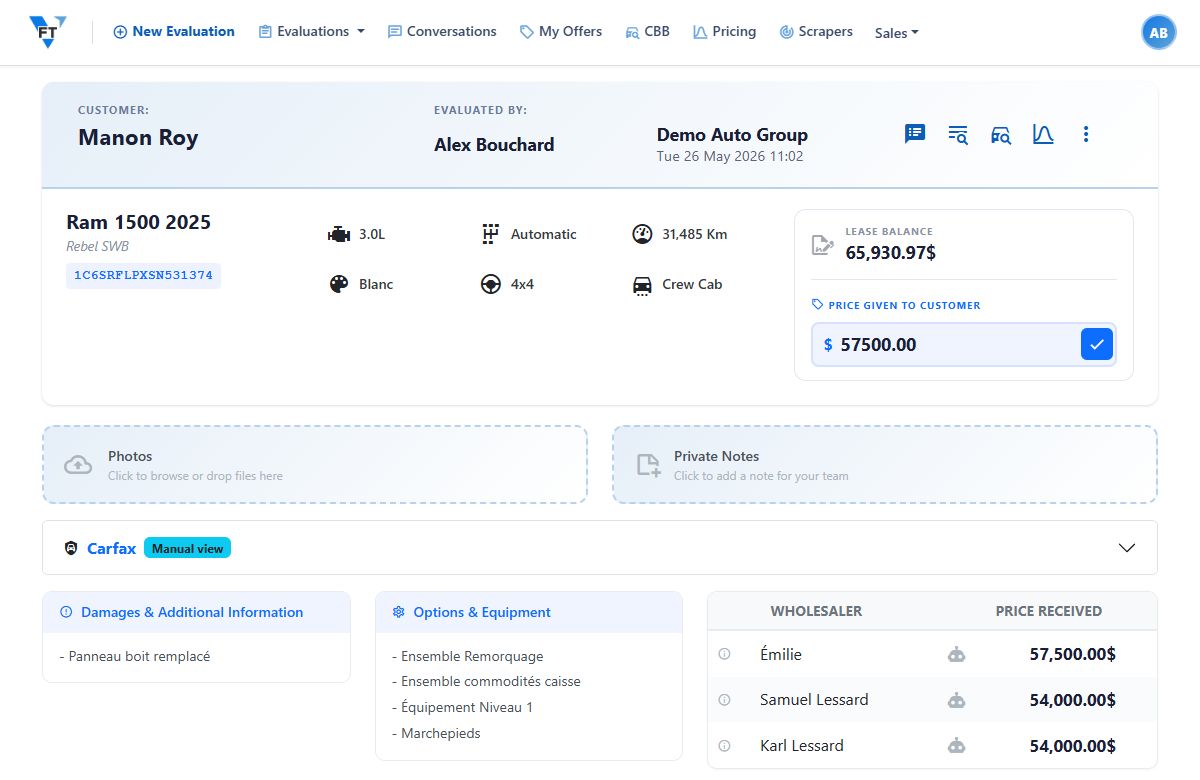Select wholesaler Samuel Lessard

coord(814,700)
